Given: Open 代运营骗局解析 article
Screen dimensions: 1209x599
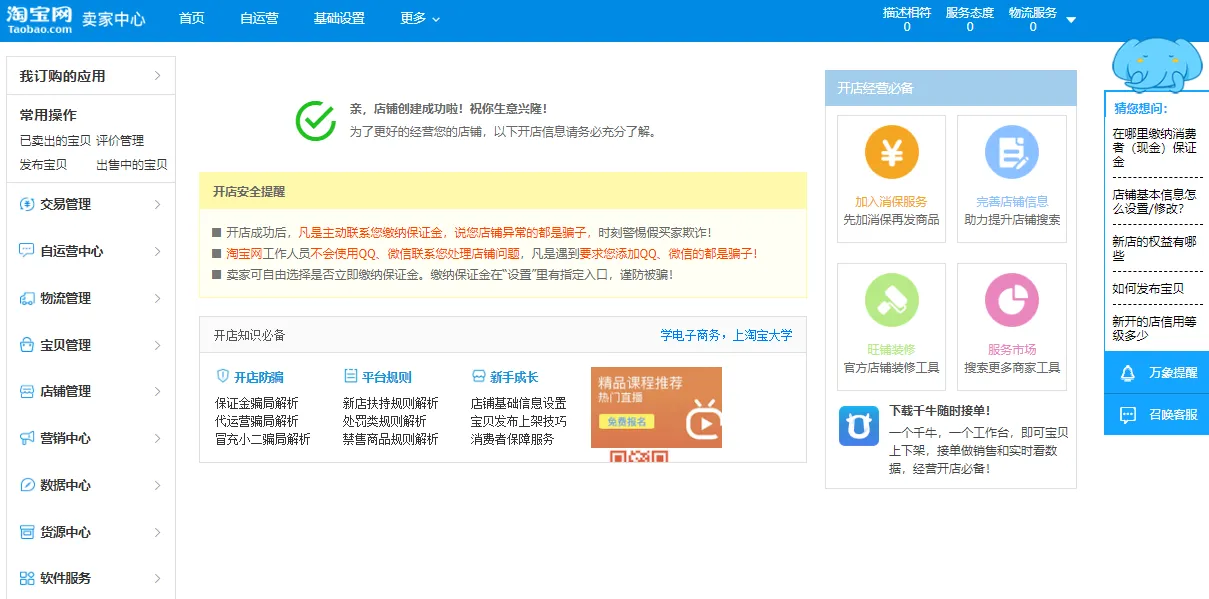Looking at the screenshot, I should pos(256,421).
